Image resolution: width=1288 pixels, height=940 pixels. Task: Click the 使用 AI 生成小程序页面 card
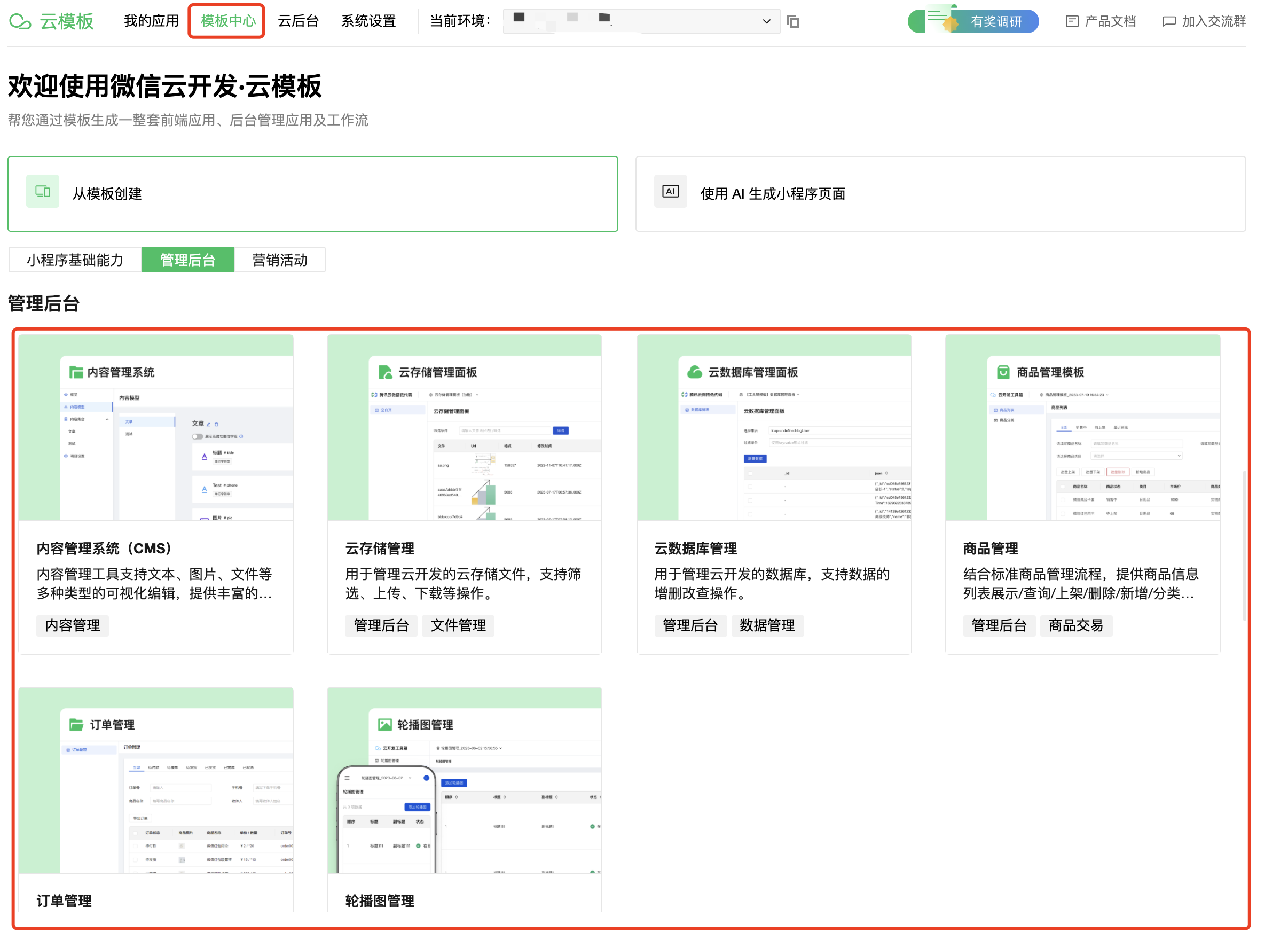tap(941, 194)
